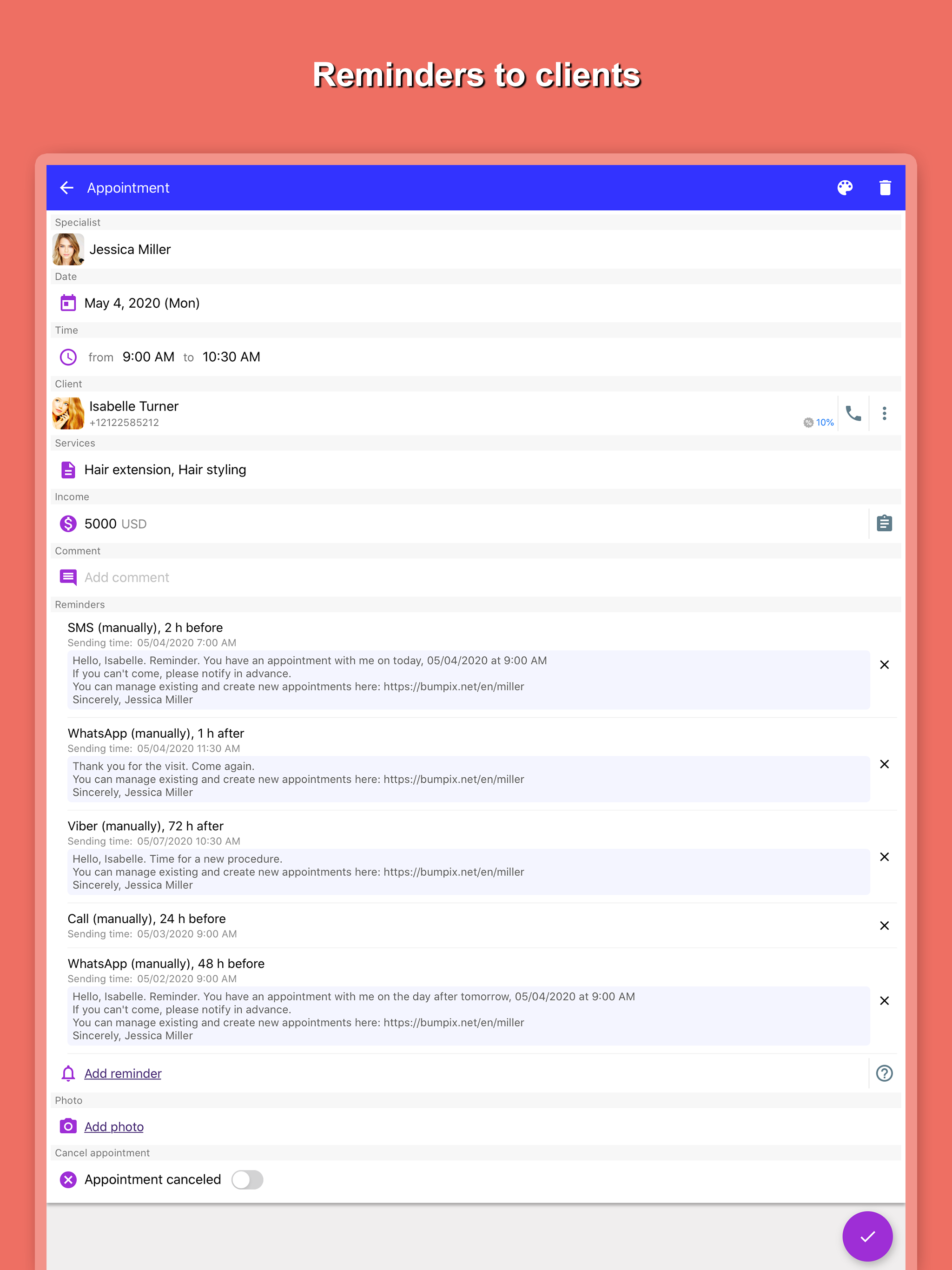Call Isabelle Turner via phone icon
Screen dimensions: 952x1270
tap(854, 413)
